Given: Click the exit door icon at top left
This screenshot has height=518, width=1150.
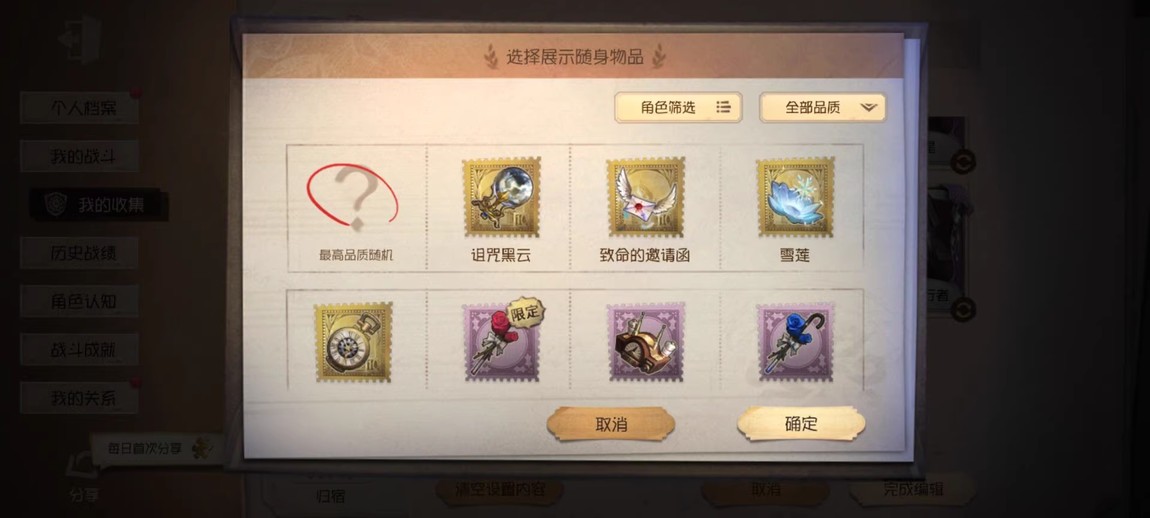Looking at the screenshot, I should click(x=79, y=39).
